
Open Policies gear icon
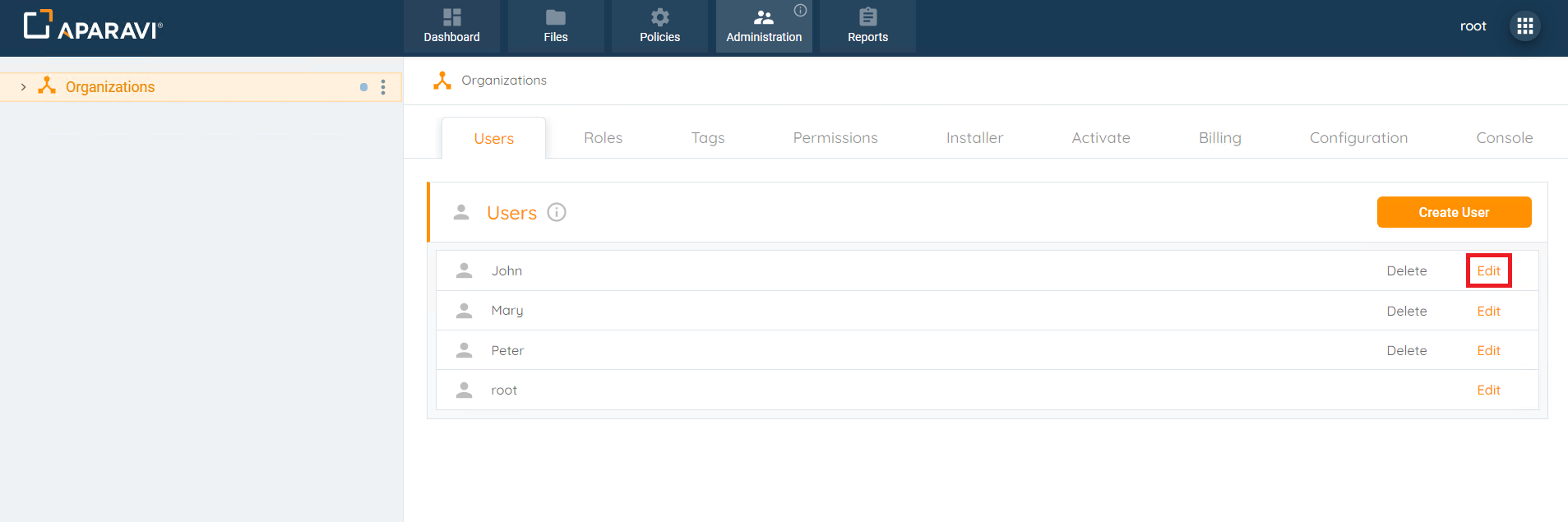(x=659, y=17)
